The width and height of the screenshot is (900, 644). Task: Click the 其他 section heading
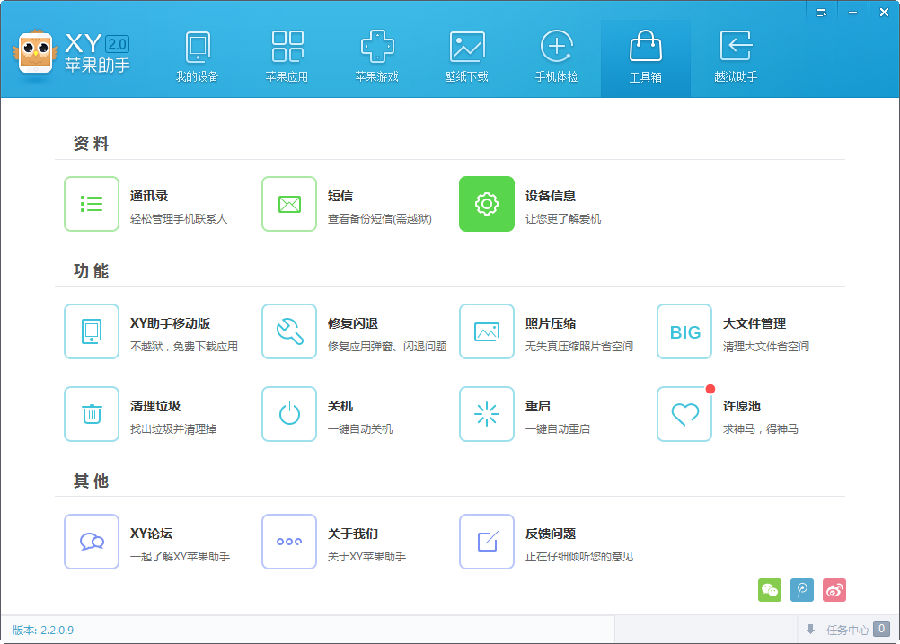click(91, 481)
